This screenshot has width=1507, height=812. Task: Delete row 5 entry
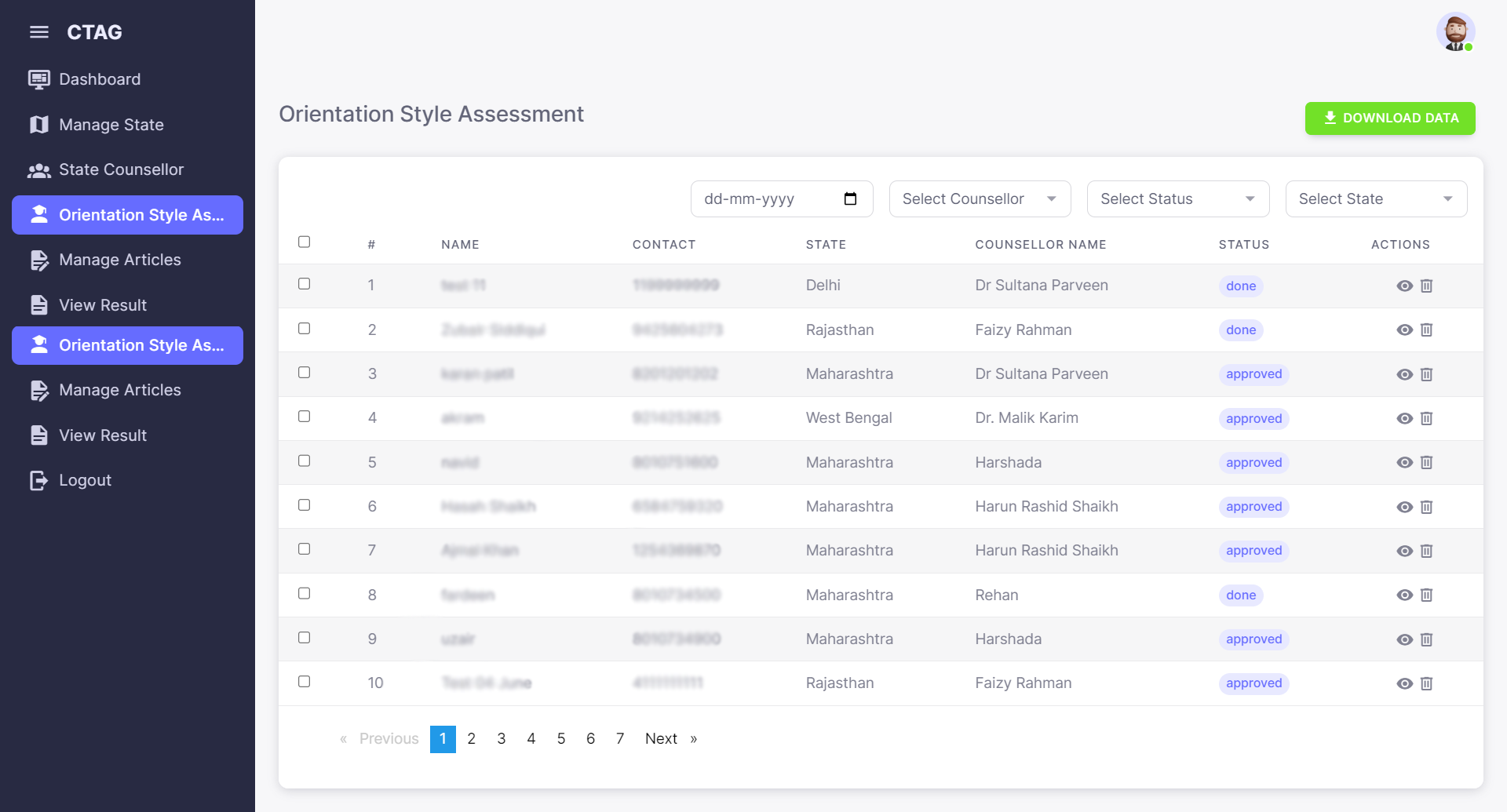1427,463
